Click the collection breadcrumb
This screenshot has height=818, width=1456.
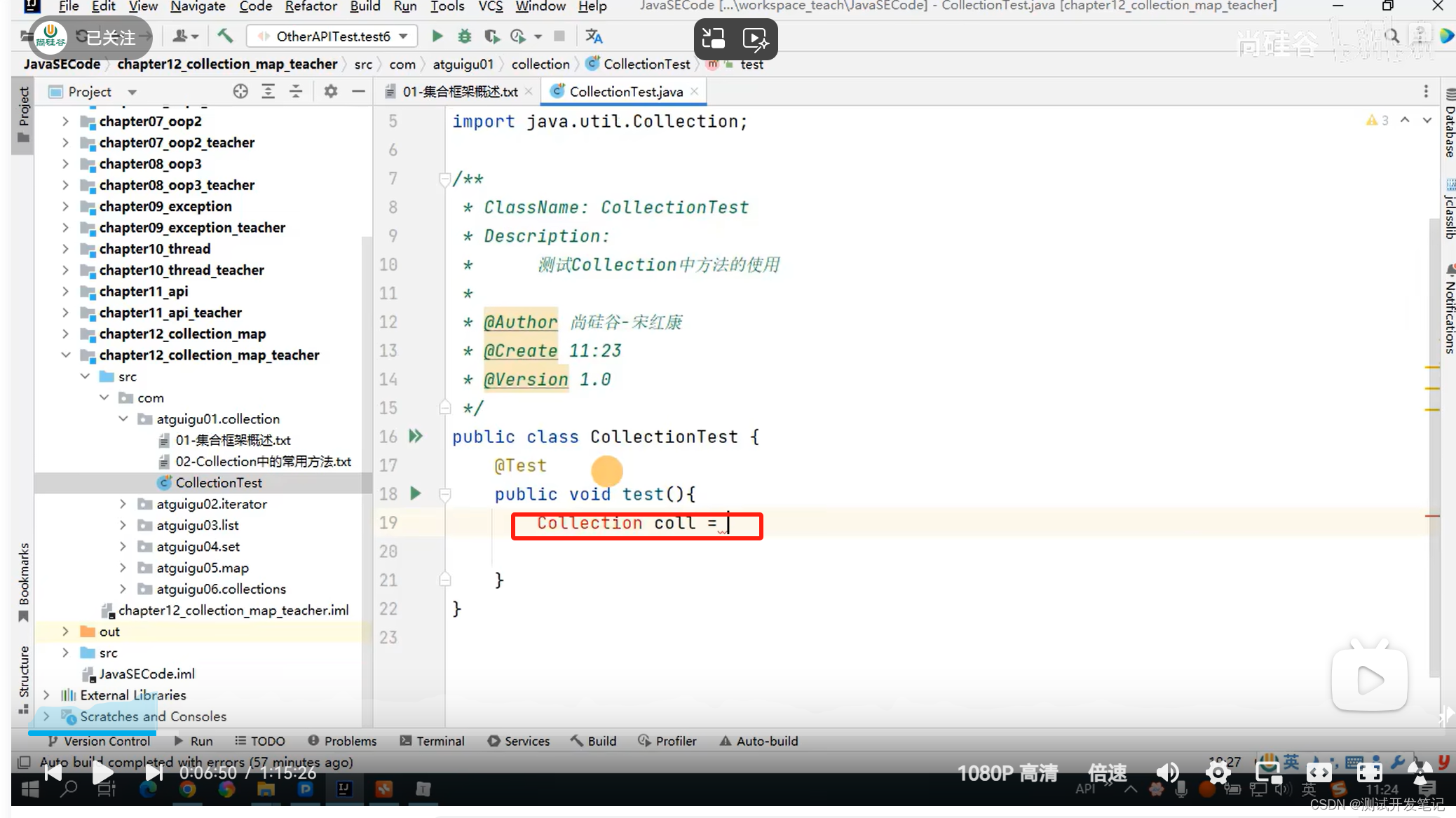540,64
